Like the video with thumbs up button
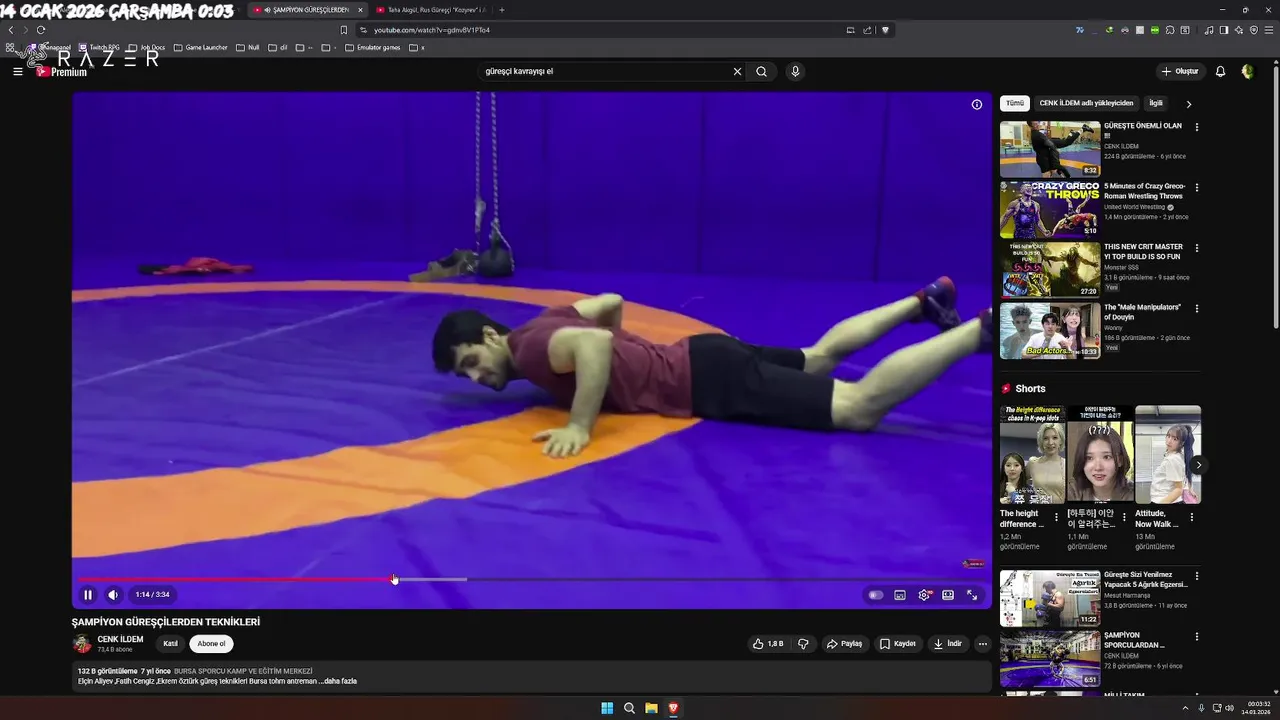The image size is (1280, 720). 768,644
